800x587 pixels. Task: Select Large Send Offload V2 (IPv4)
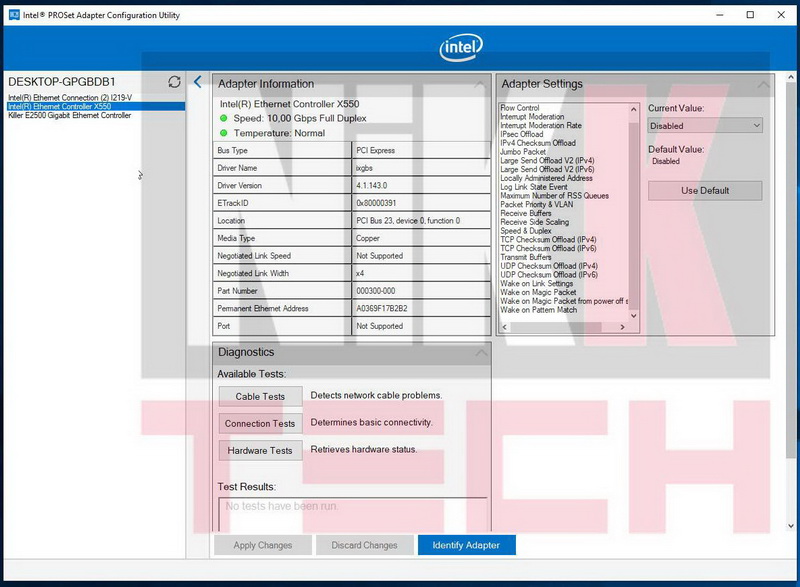[x=547, y=161]
